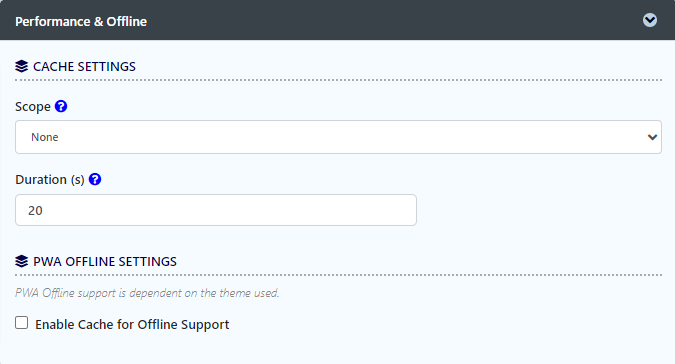
Task: Click the dark Performance & Offline header bar
Action: 338,20
